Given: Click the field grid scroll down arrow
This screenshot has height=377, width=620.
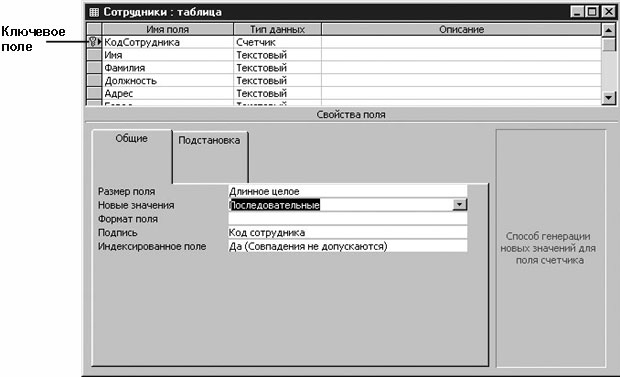Looking at the screenshot, I should click(x=609, y=97).
